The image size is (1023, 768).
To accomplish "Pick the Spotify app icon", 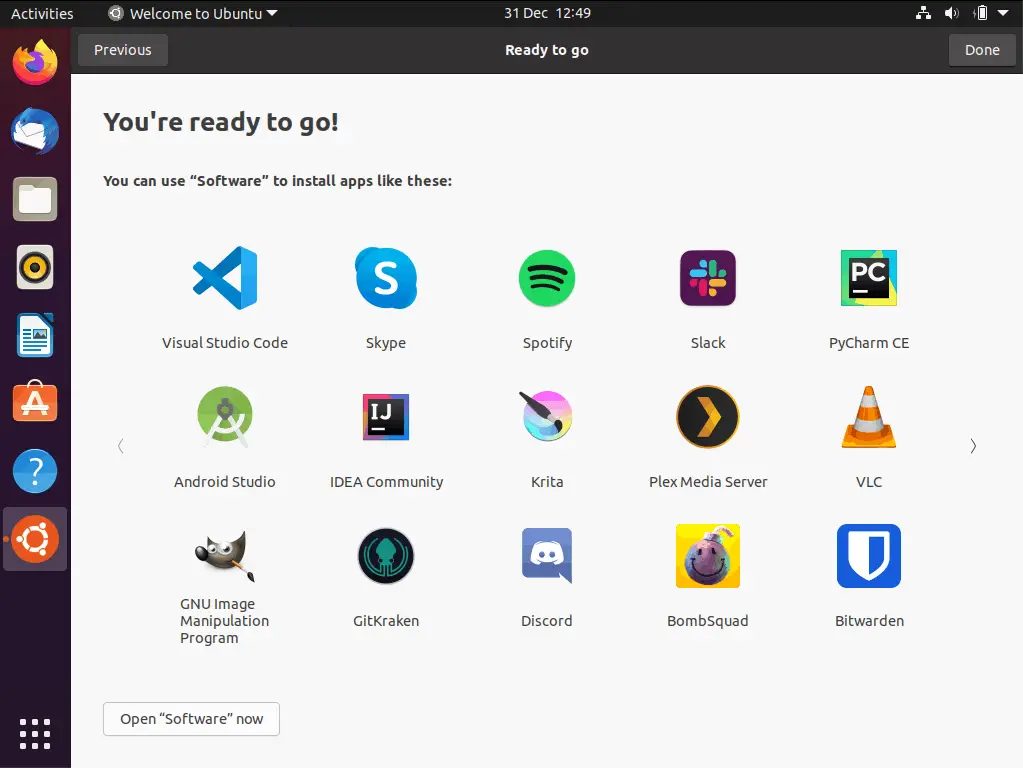I will [x=547, y=278].
